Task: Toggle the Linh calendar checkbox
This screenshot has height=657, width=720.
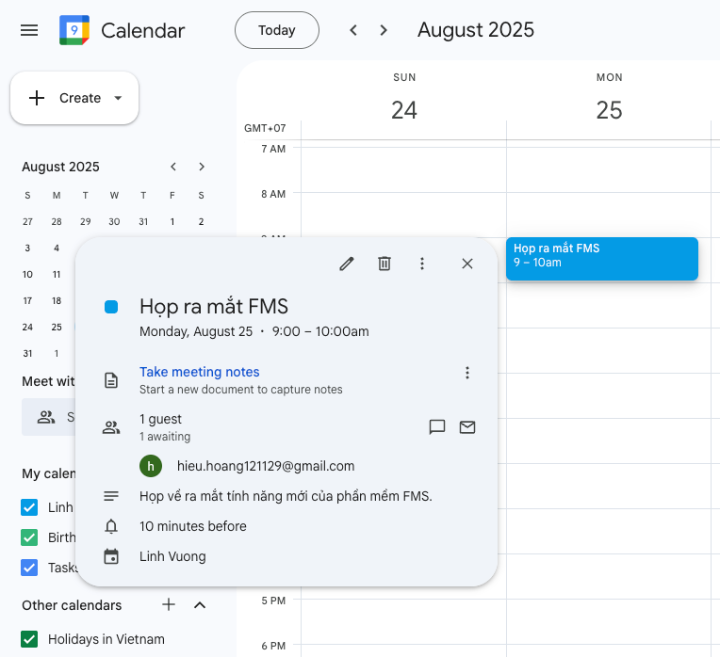Action: tap(29, 507)
